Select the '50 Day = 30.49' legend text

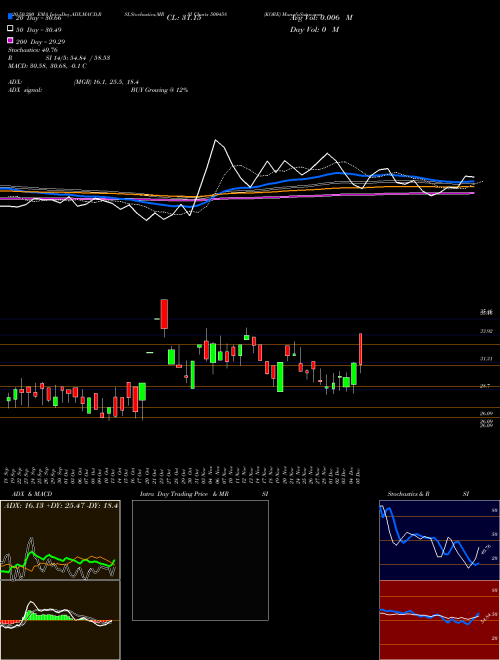[39, 30]
